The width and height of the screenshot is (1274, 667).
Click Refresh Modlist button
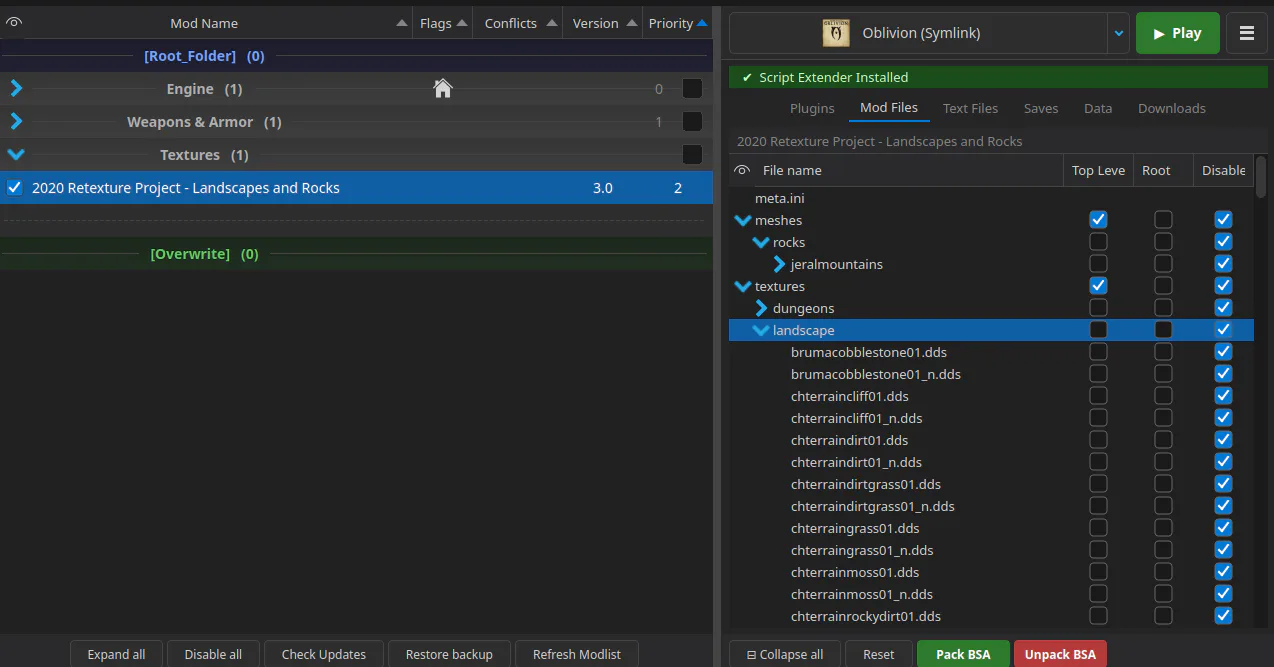(577, 654)
